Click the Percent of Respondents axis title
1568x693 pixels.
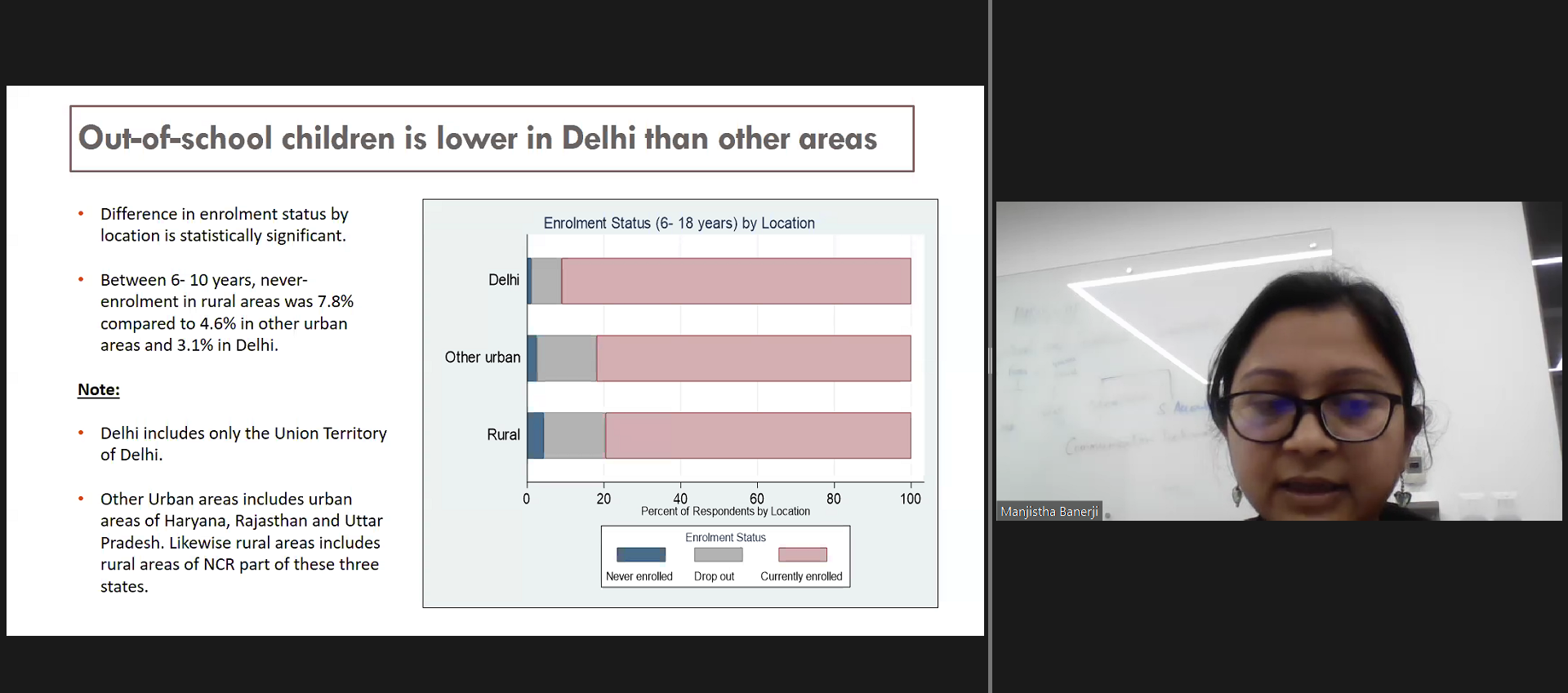(x=725, y=512)
